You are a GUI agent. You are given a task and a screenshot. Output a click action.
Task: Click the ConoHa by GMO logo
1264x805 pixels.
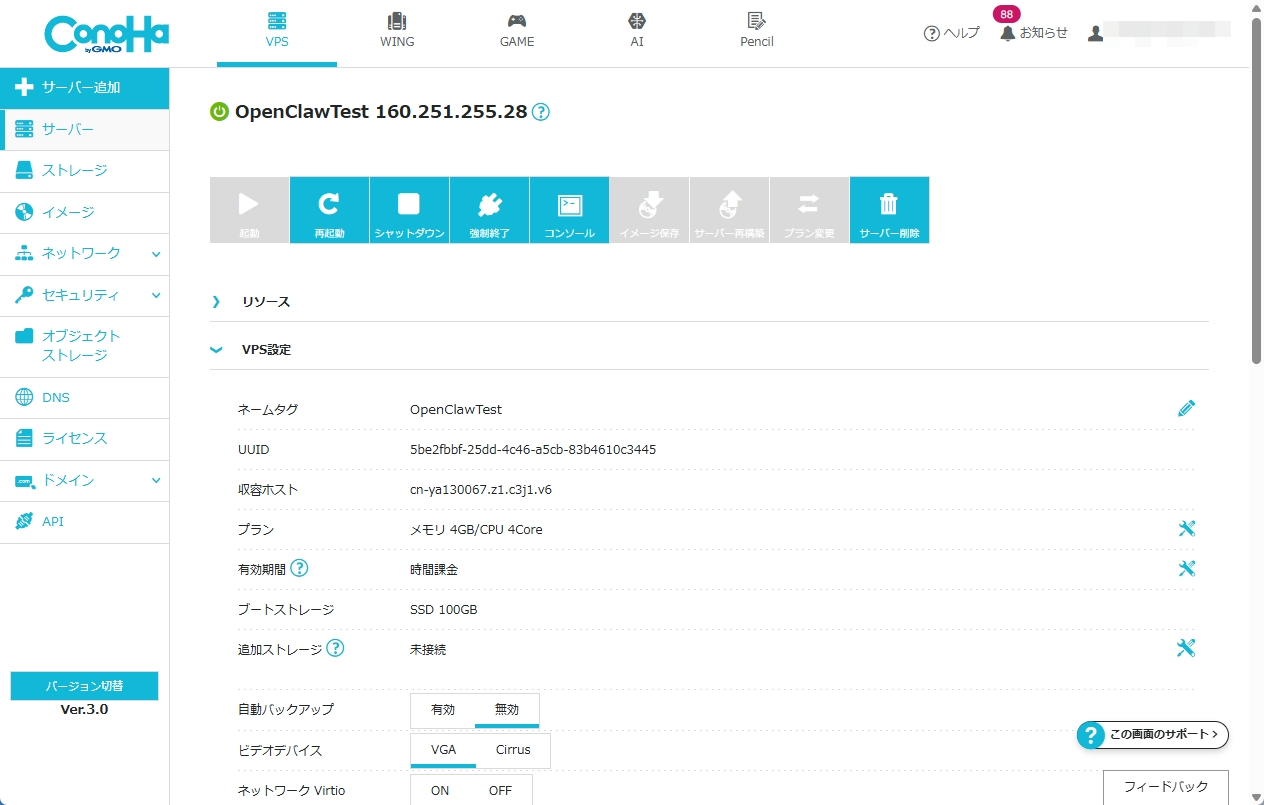click(x=106, y=33)
